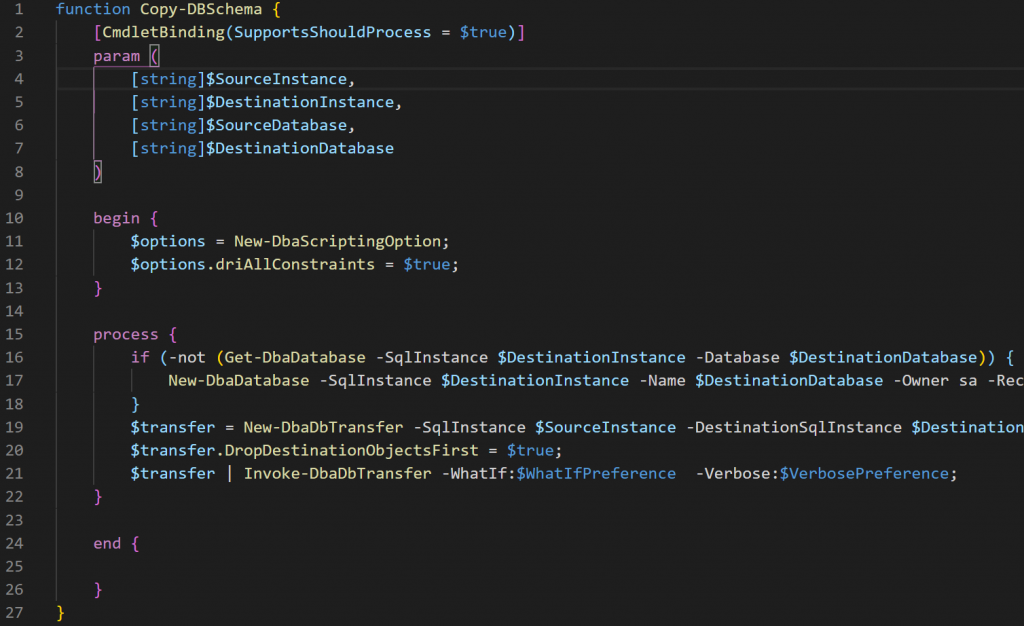Click line number 15 in the gutter

(x=14, y=334)
